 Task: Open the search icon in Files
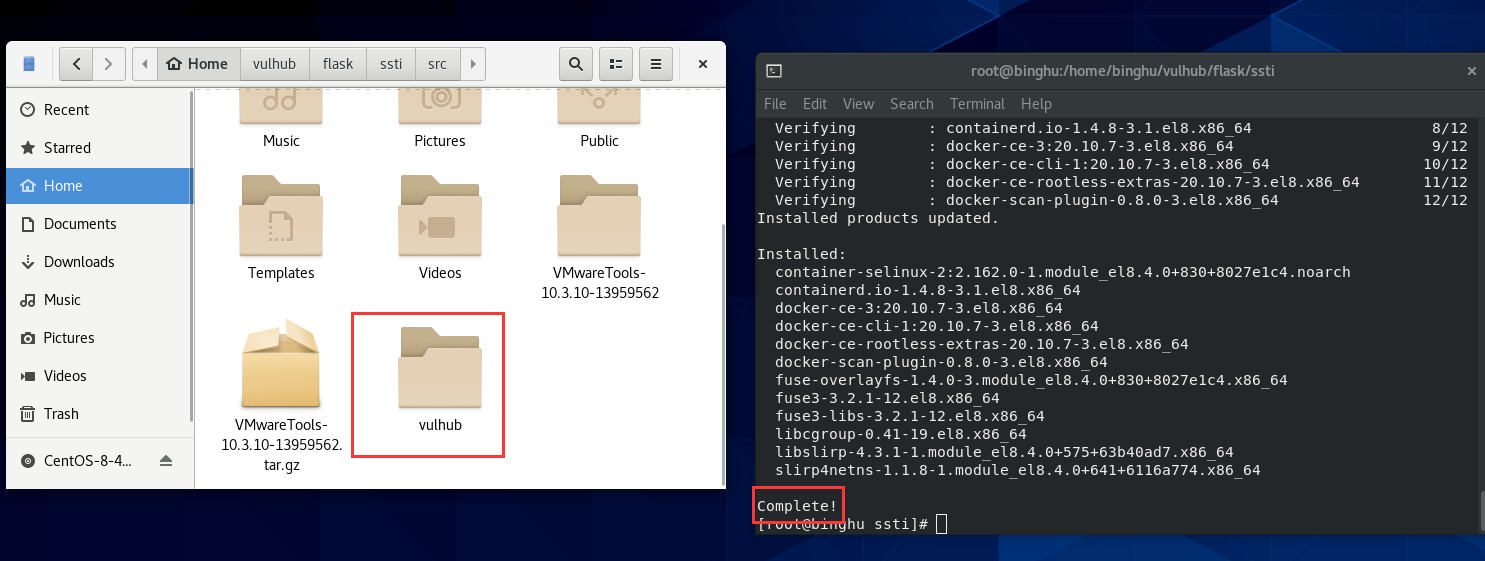tap(575, 64)
